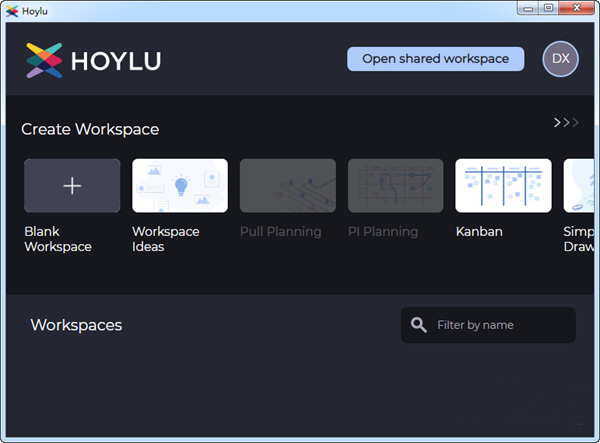Click the Hoylu logo in the header
600x443 pixels.
point(93,60)
